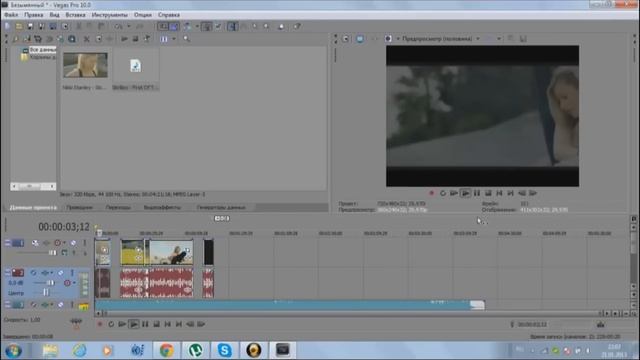
Task: Open Skype from the Windows taskbar
Action: point(224,350)
